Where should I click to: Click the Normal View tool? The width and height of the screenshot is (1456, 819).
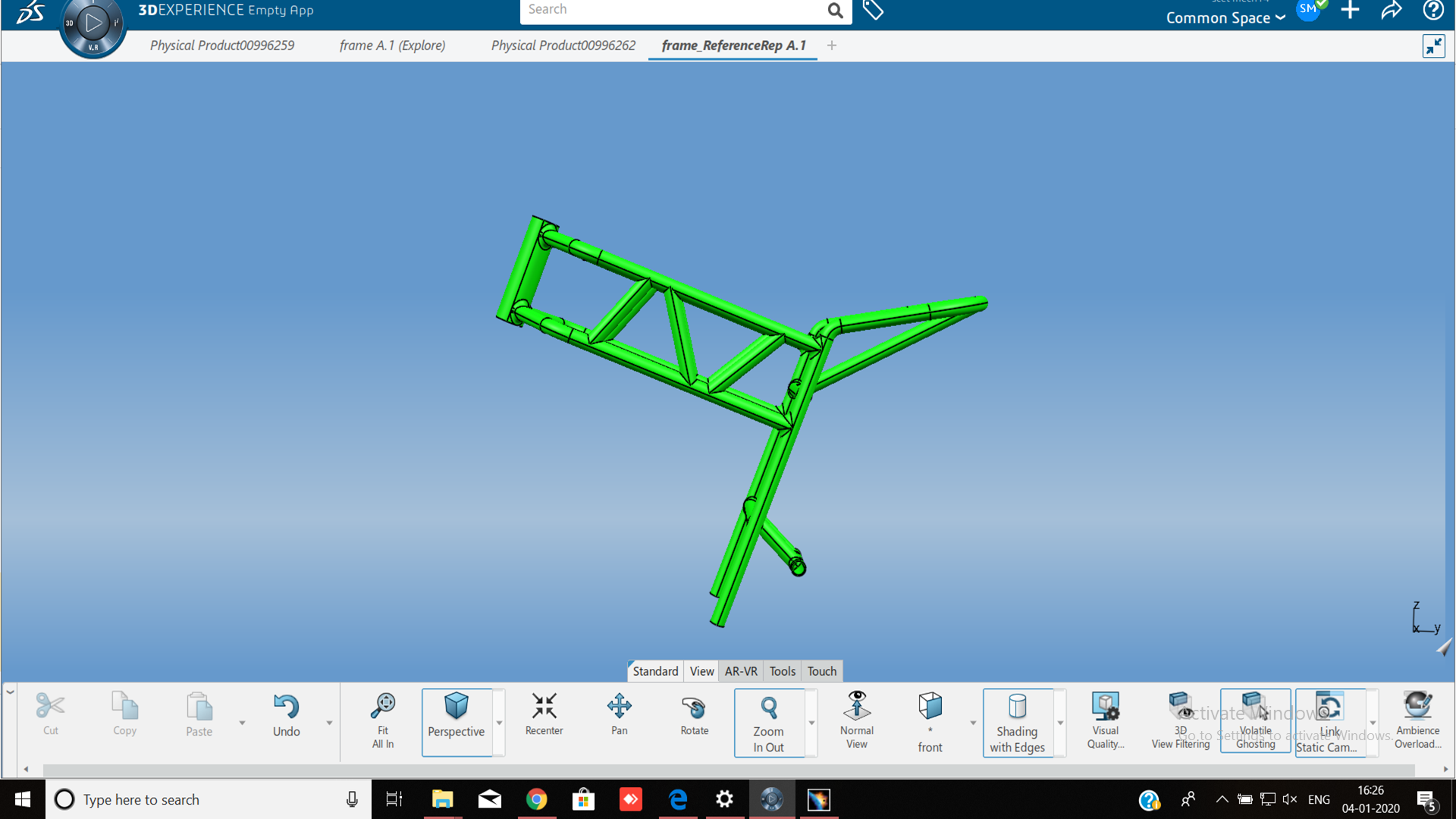click(x=856, y=720)
